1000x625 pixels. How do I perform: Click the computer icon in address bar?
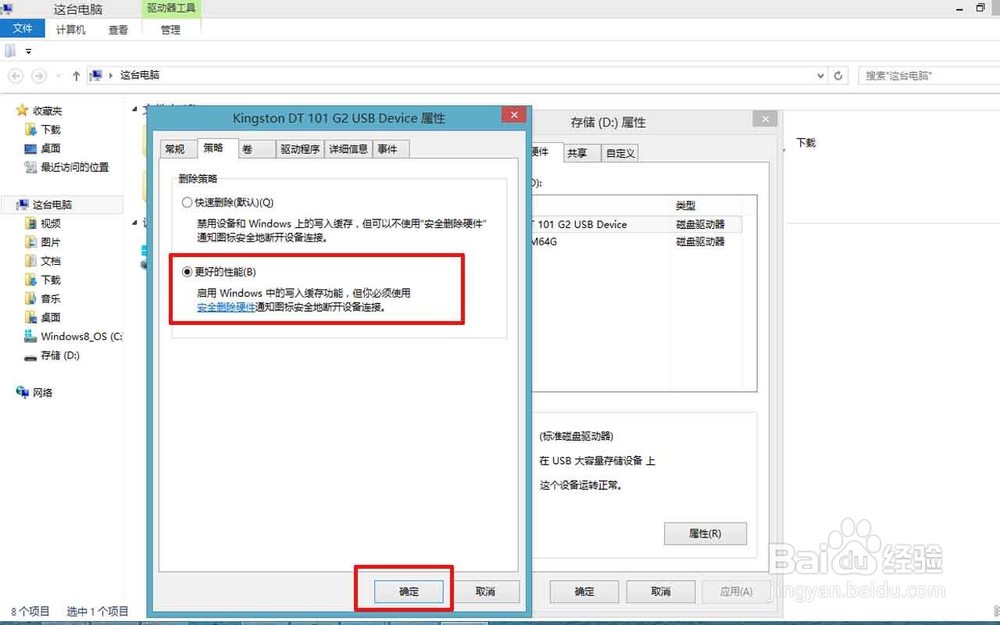coord(96,75)
